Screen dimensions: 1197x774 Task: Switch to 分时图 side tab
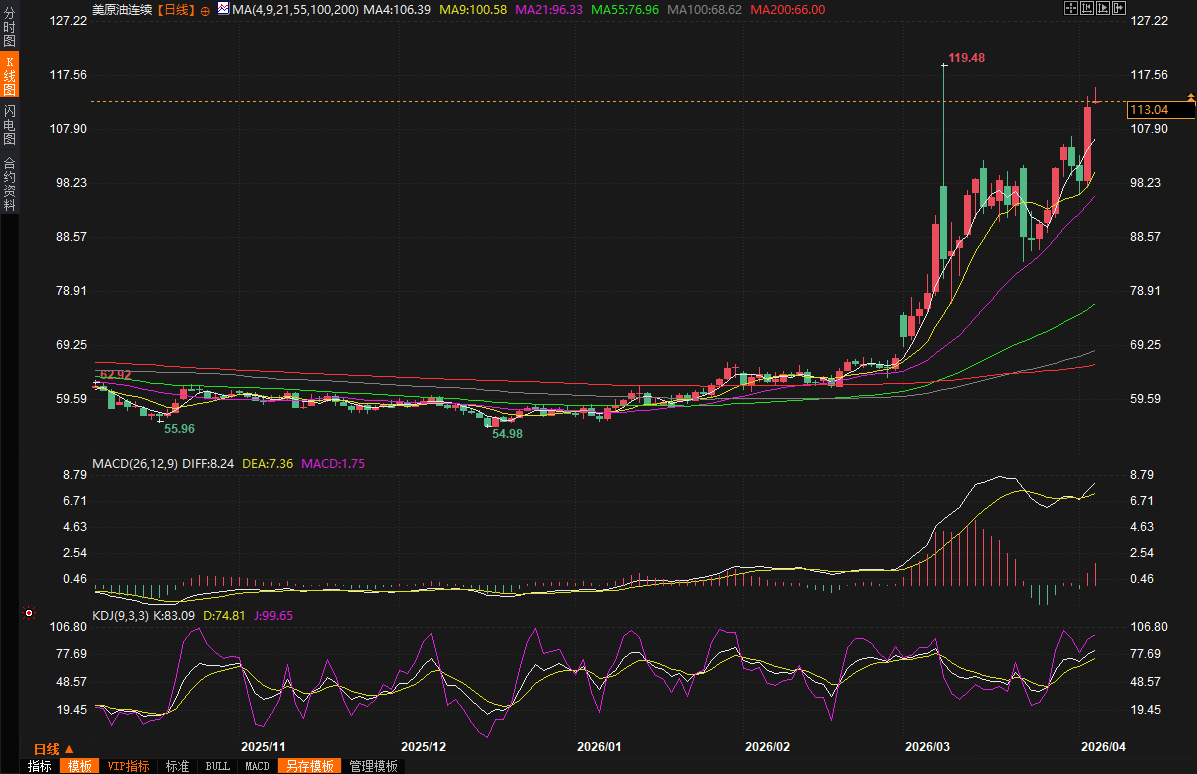[x=9, y=27]
